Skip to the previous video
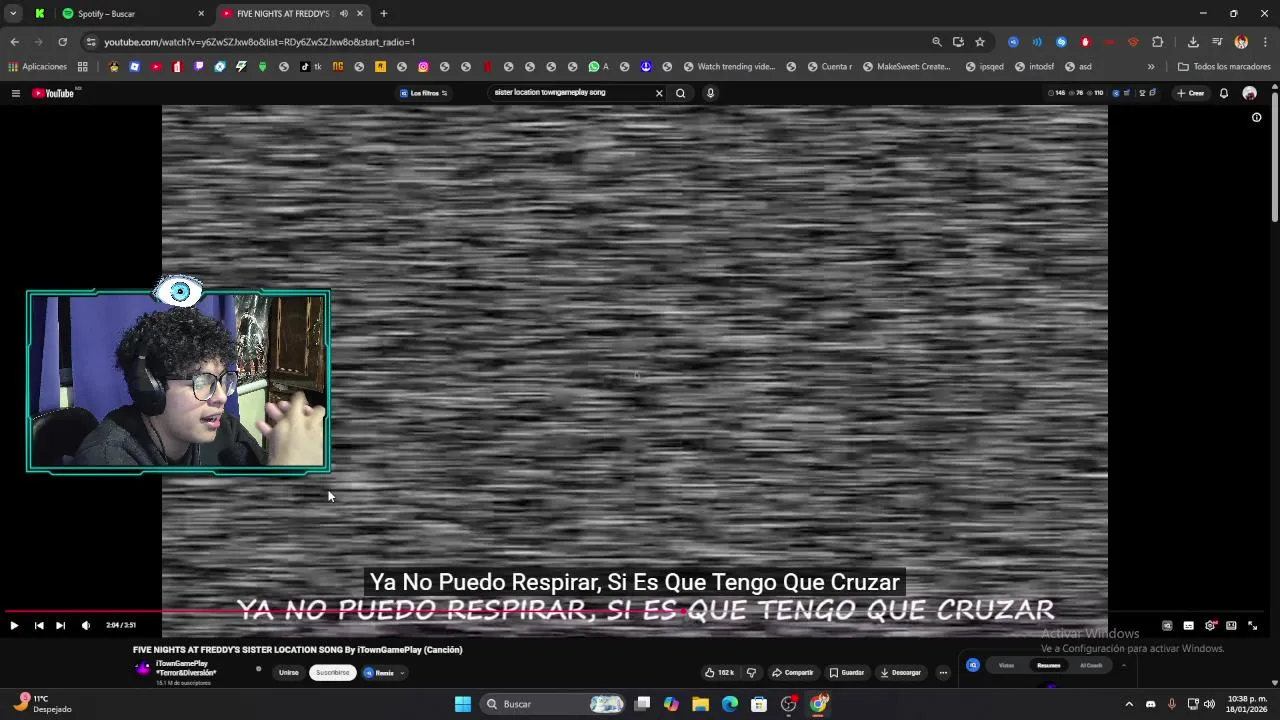This screenshot has height=720, width=1280. [38, 626]
